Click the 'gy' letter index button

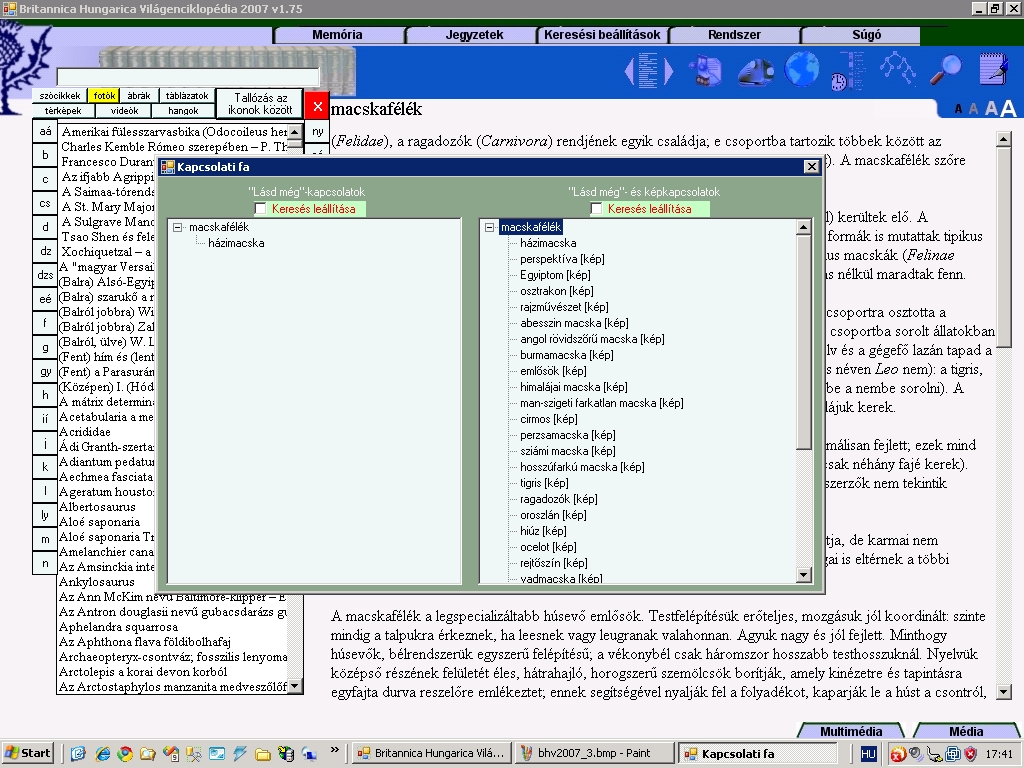pyautogui.click(x=45, y=372)
